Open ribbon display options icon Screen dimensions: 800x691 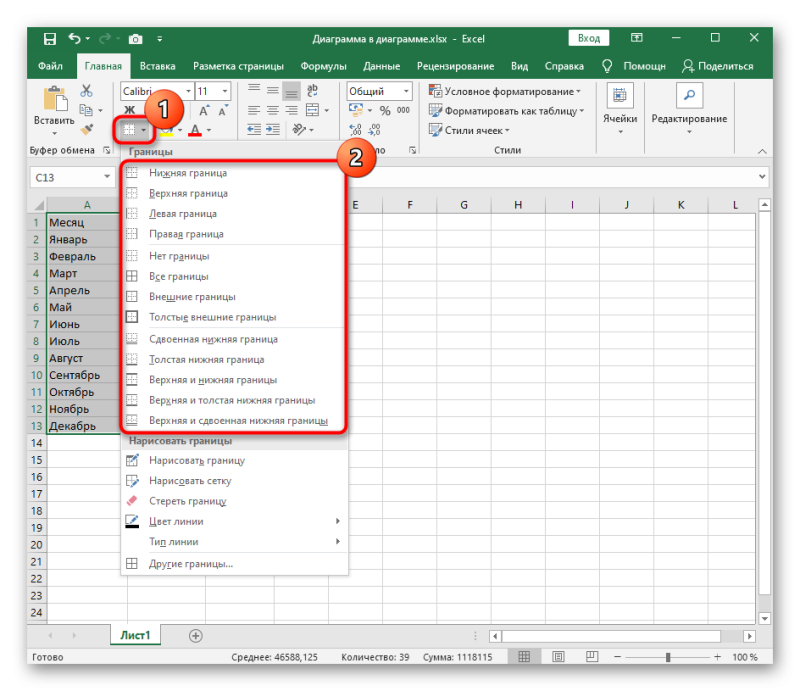(x=636, y=38)
